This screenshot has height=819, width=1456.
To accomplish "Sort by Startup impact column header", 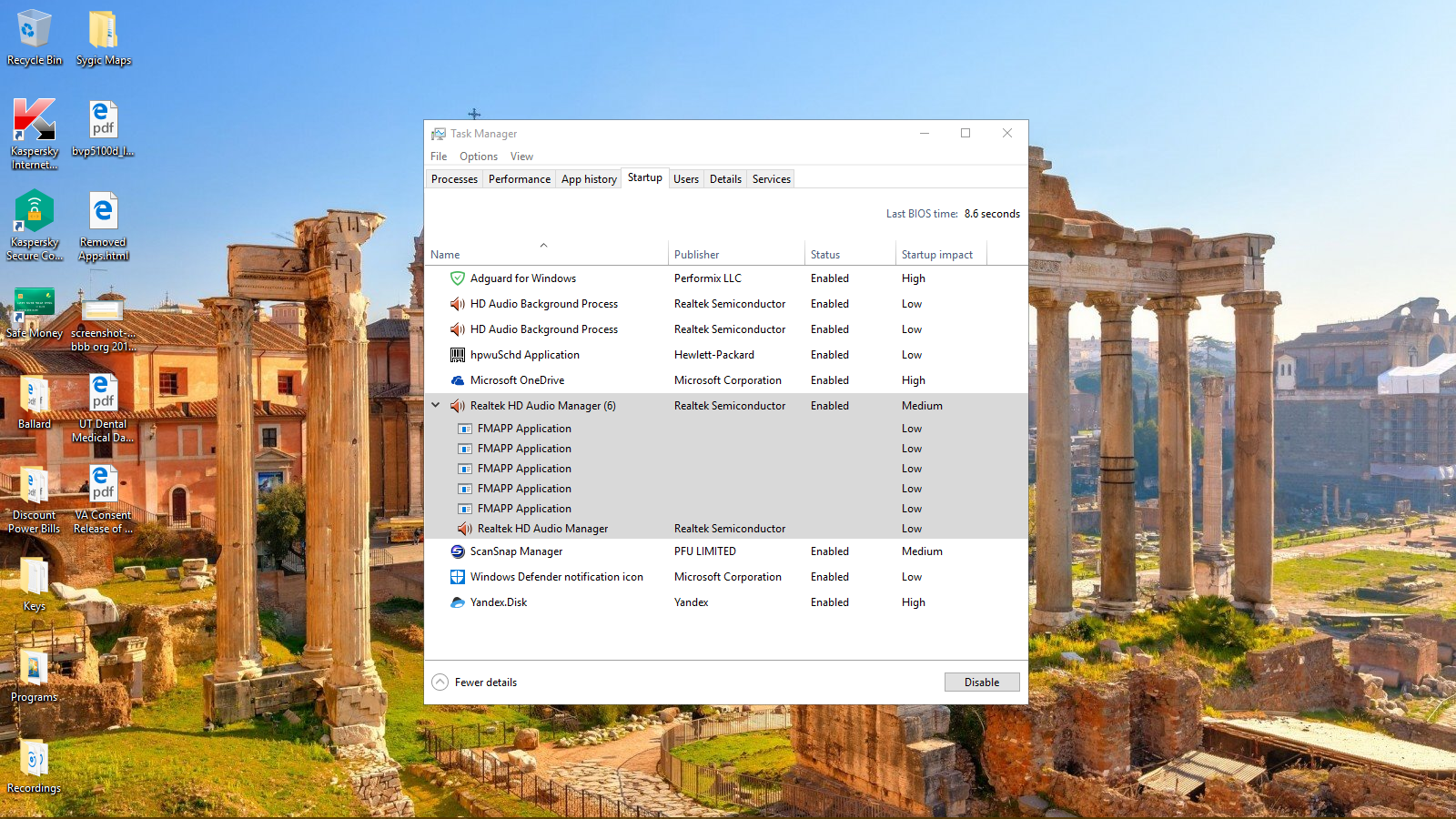I will (x=936, y=255).
